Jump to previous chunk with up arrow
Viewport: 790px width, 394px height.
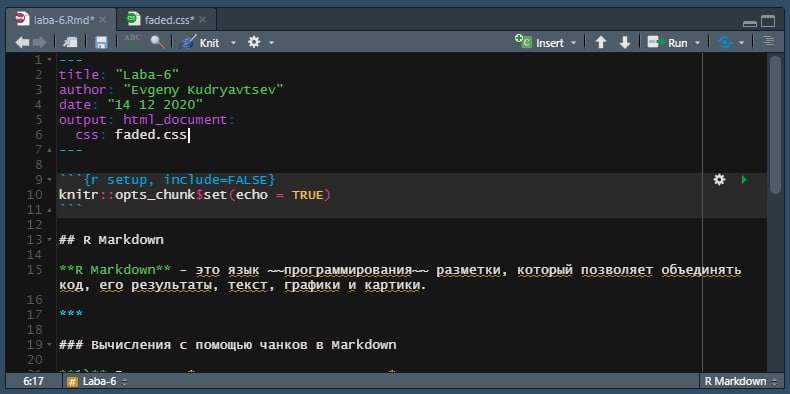[601, 43]
